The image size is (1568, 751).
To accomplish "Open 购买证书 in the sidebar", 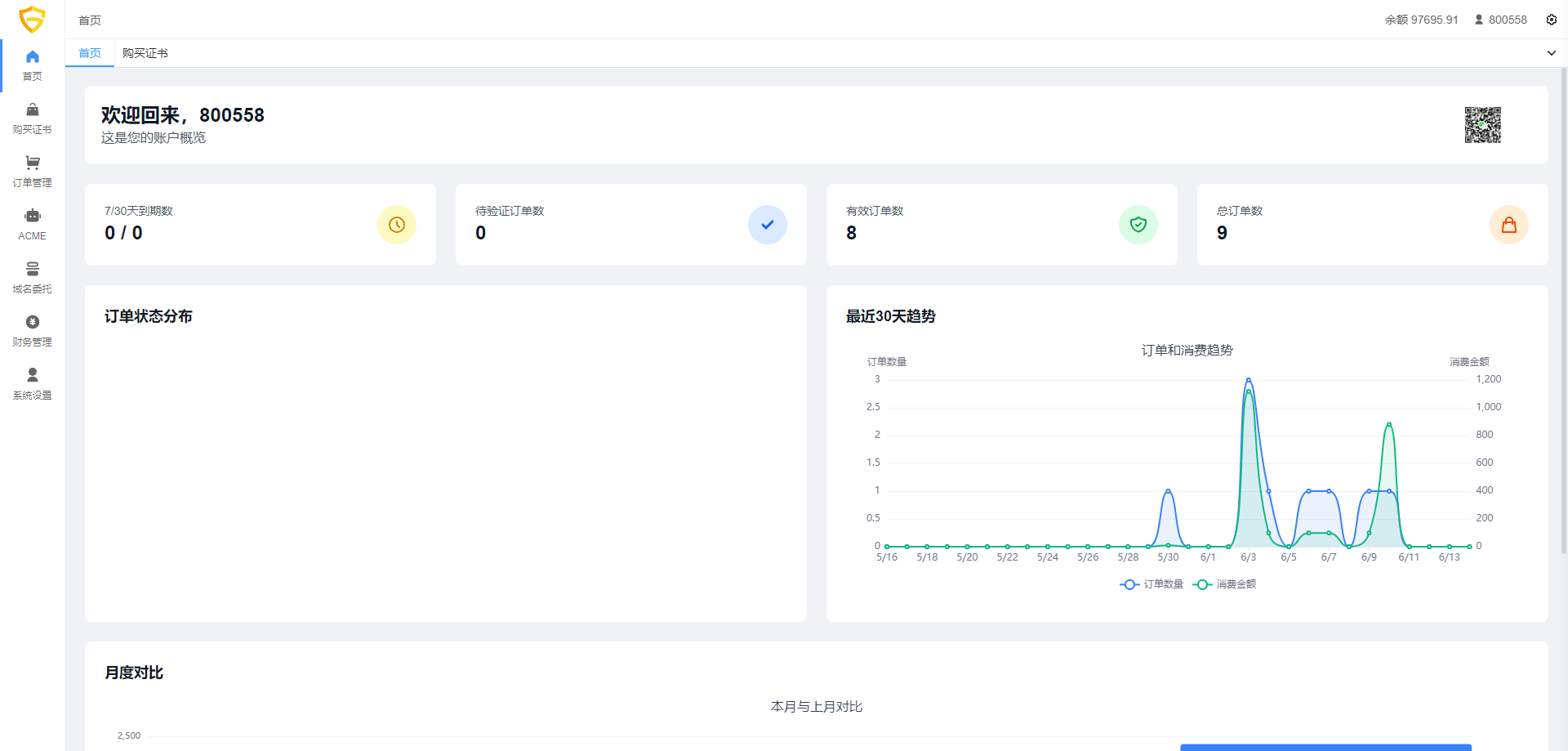I will [x=32, y=118].
